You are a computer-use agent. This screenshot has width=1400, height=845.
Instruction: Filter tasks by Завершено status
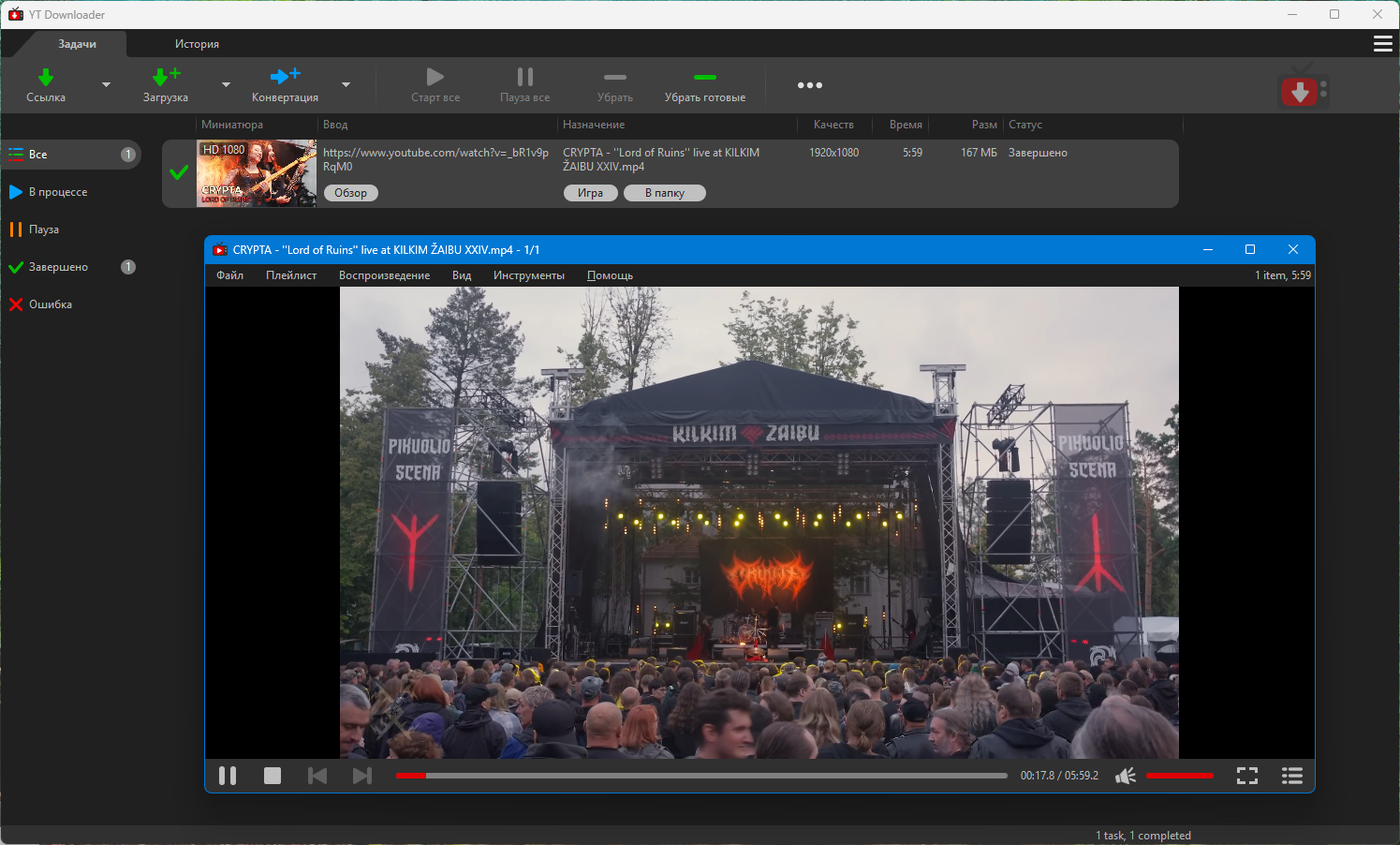(x=58, y=267)
